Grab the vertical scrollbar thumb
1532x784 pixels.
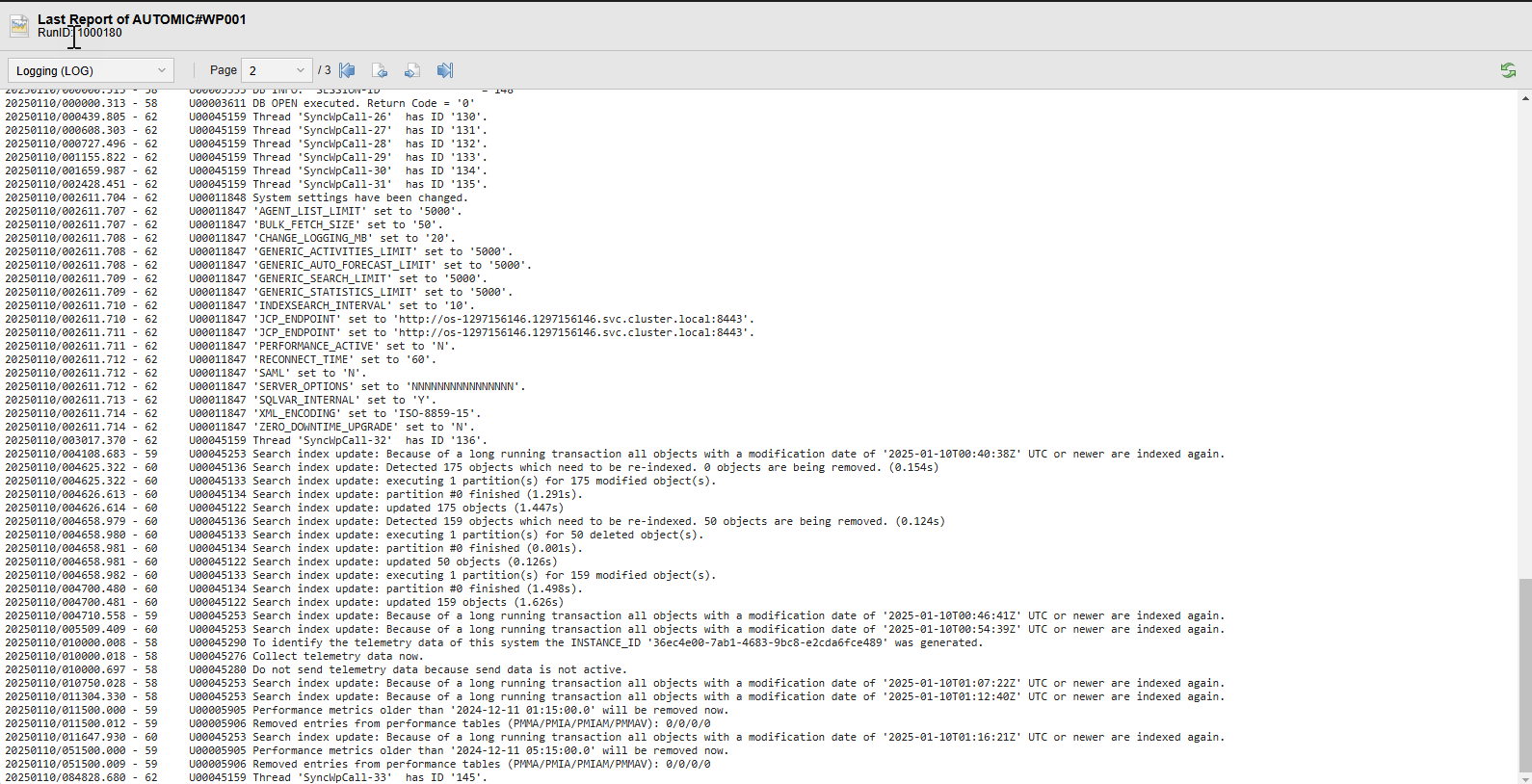(x=1524, y=674)
